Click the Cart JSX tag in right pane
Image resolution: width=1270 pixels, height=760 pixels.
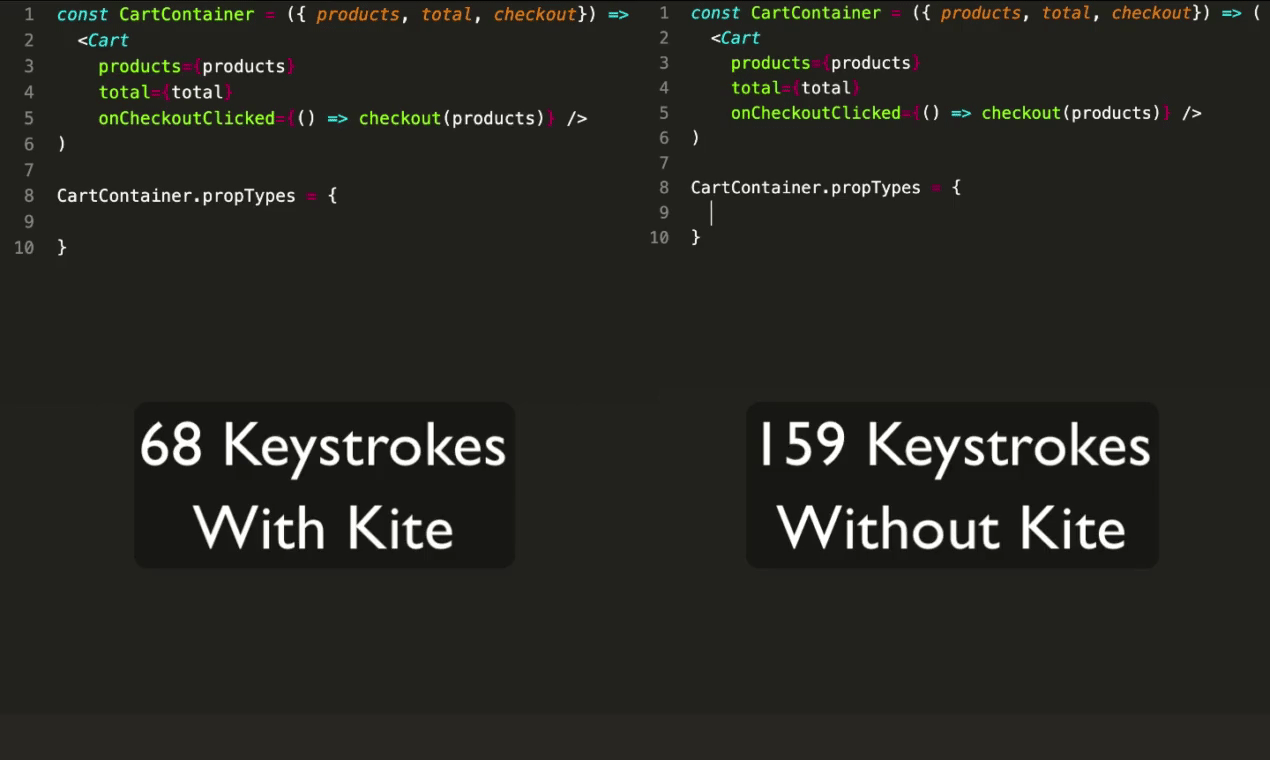point(740,38)
